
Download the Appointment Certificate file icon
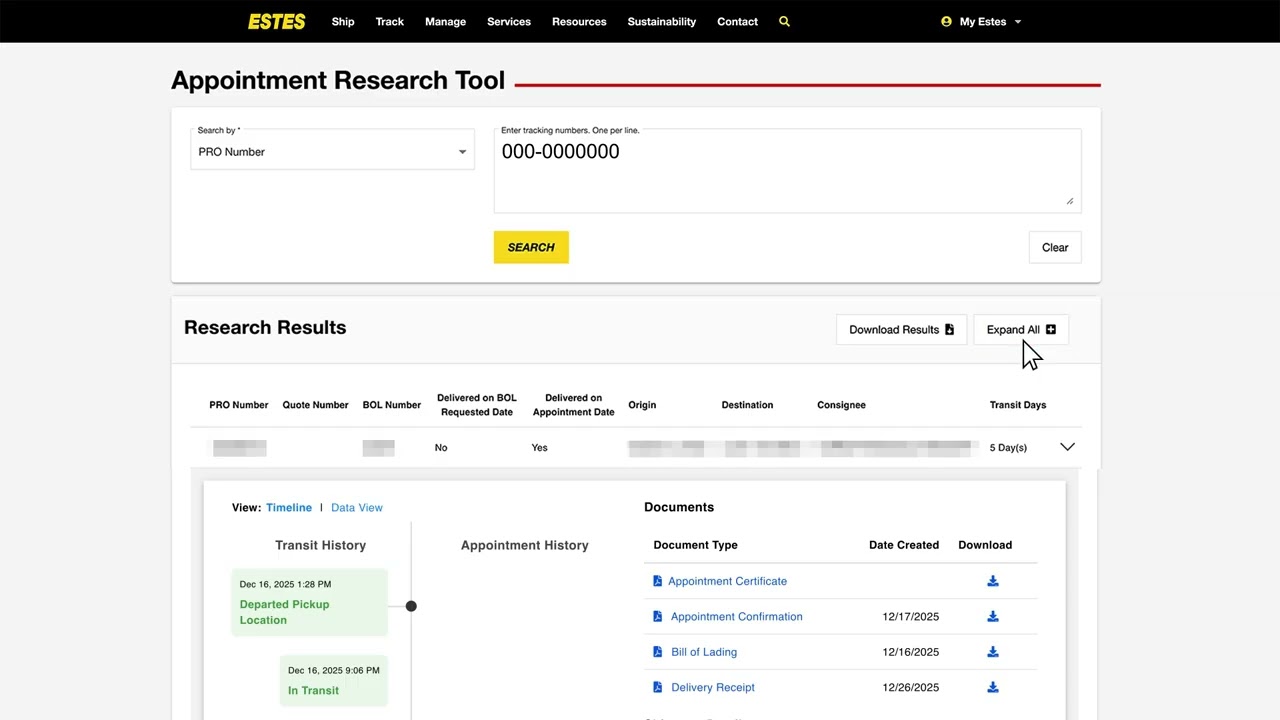[993, 581]
